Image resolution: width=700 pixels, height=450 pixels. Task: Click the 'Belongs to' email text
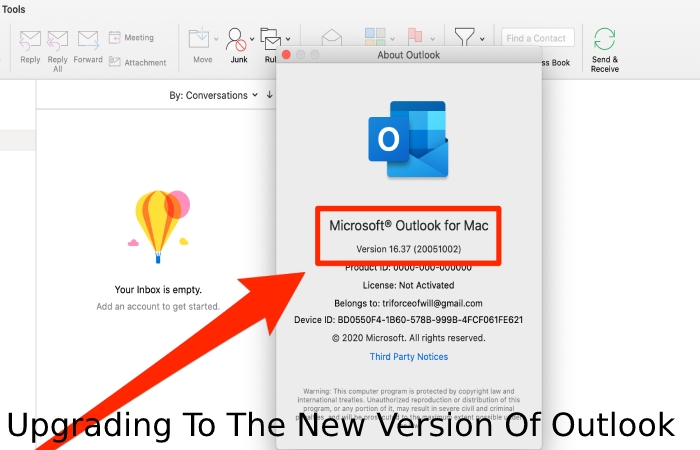coord(408,303)
